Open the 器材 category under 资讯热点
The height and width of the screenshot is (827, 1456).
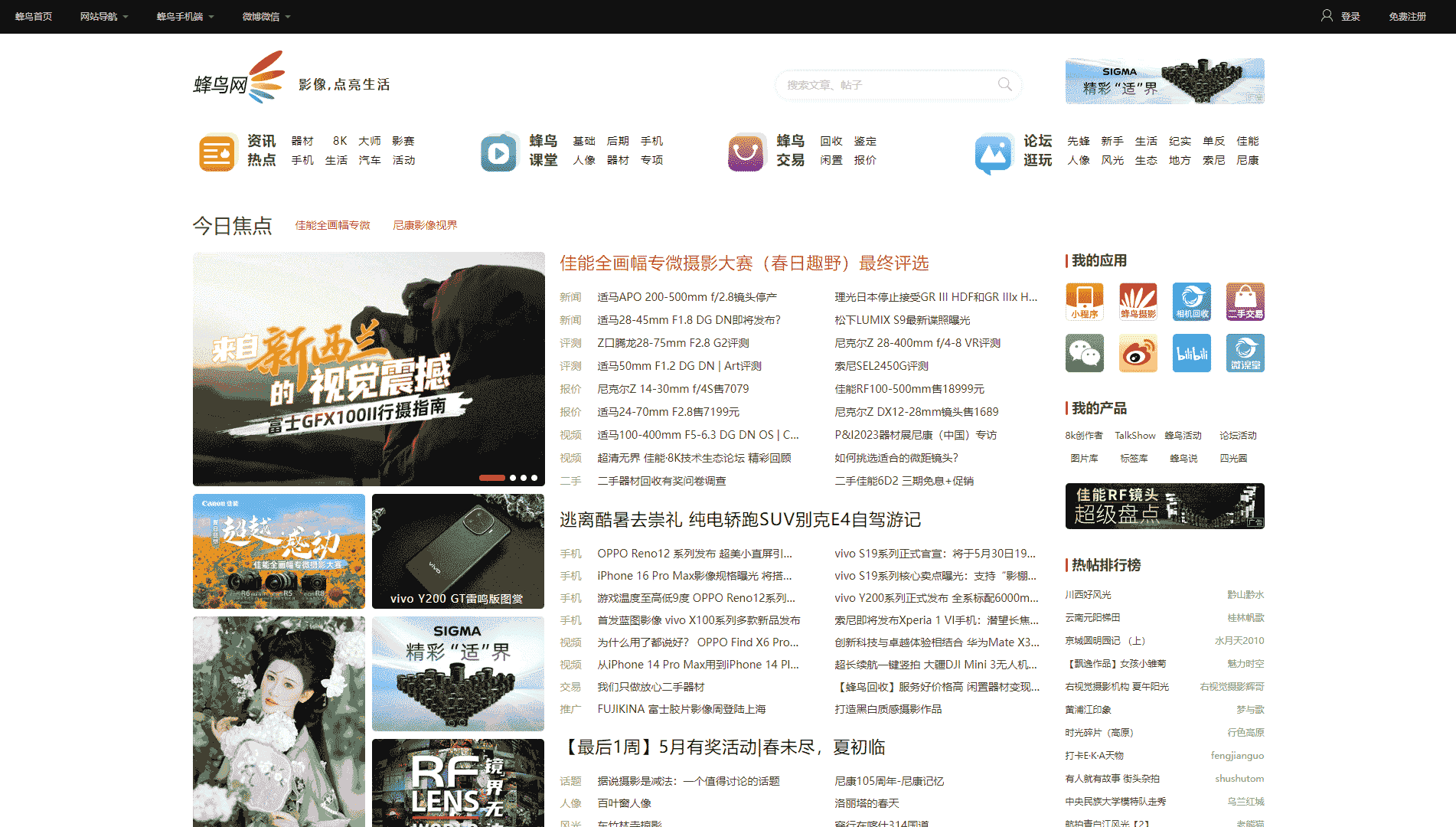coord(302,141)
